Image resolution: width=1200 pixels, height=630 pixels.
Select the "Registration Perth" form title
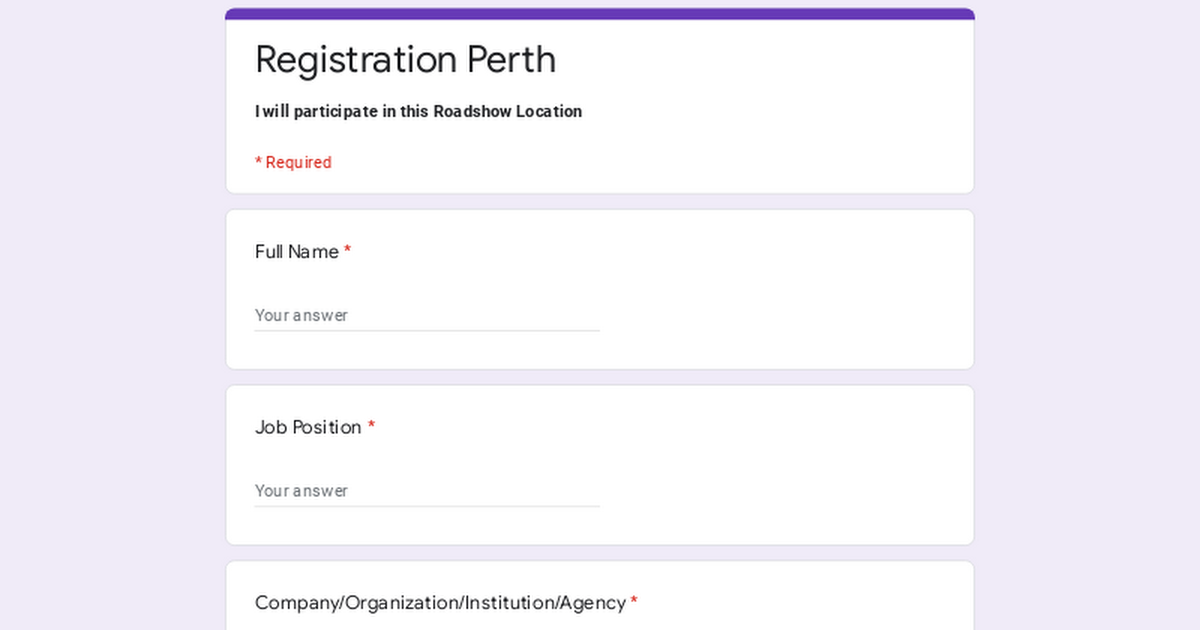pos(405,60)
